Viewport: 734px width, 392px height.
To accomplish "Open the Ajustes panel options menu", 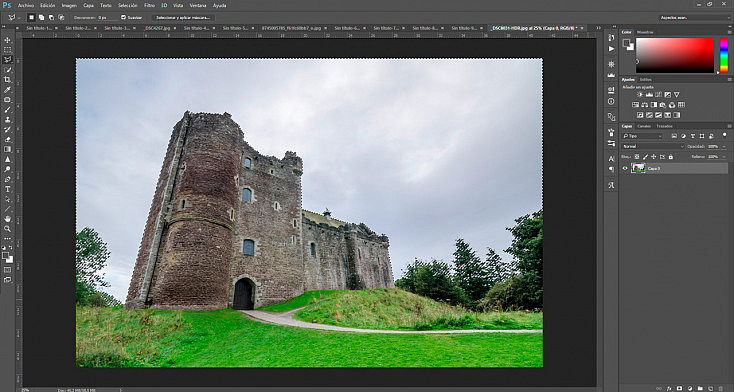I will pyautogui.click(x=729, y=80).
